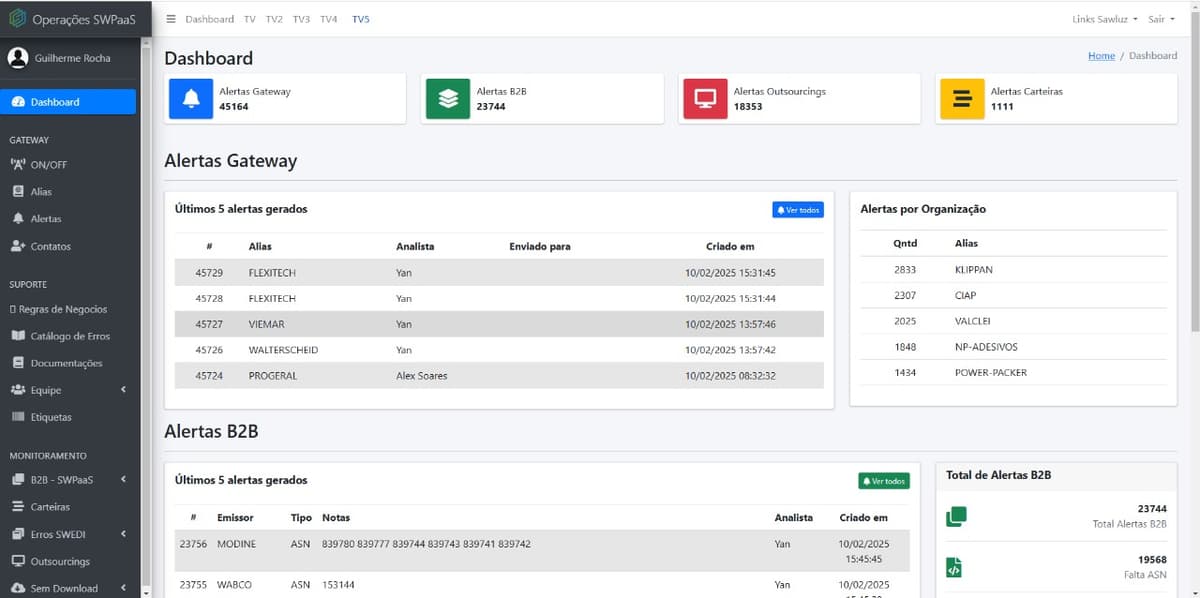Image resolution: width=1200 pixels, height=598 pixels.
Task: Expand the Equipe submenu chevron
Action: 123,390
